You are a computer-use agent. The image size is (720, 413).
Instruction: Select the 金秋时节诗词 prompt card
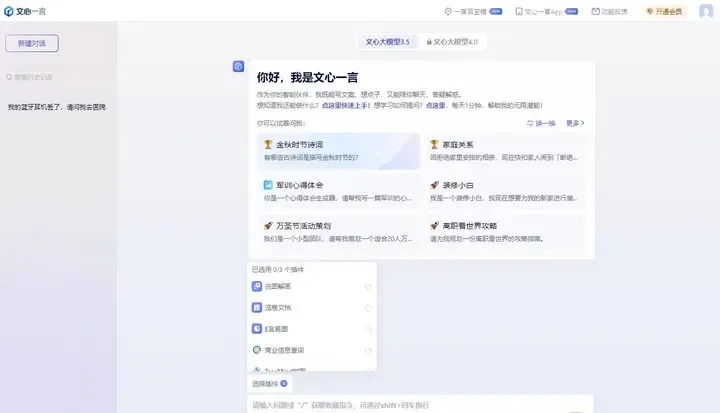339,151
